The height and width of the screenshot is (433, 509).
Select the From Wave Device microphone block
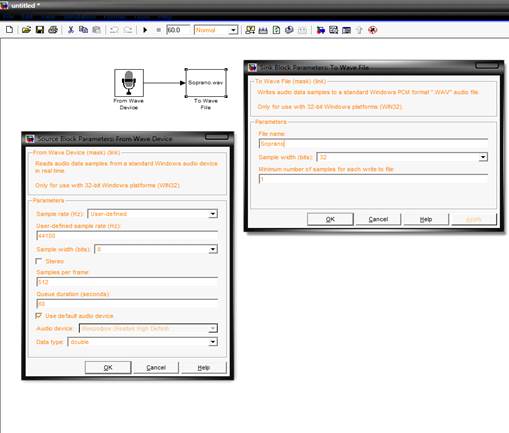[129, 83]
